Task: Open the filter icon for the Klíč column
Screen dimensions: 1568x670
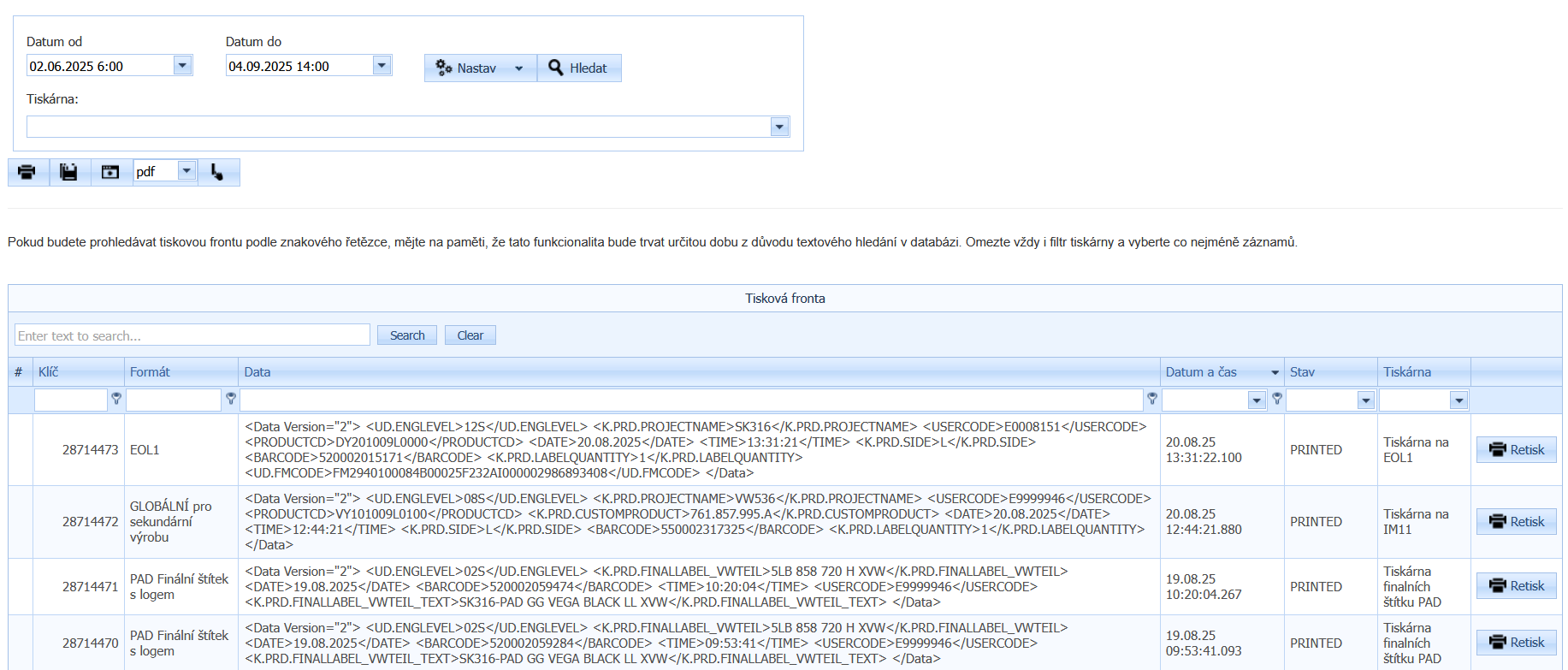Action: click(x=116, y=399)
